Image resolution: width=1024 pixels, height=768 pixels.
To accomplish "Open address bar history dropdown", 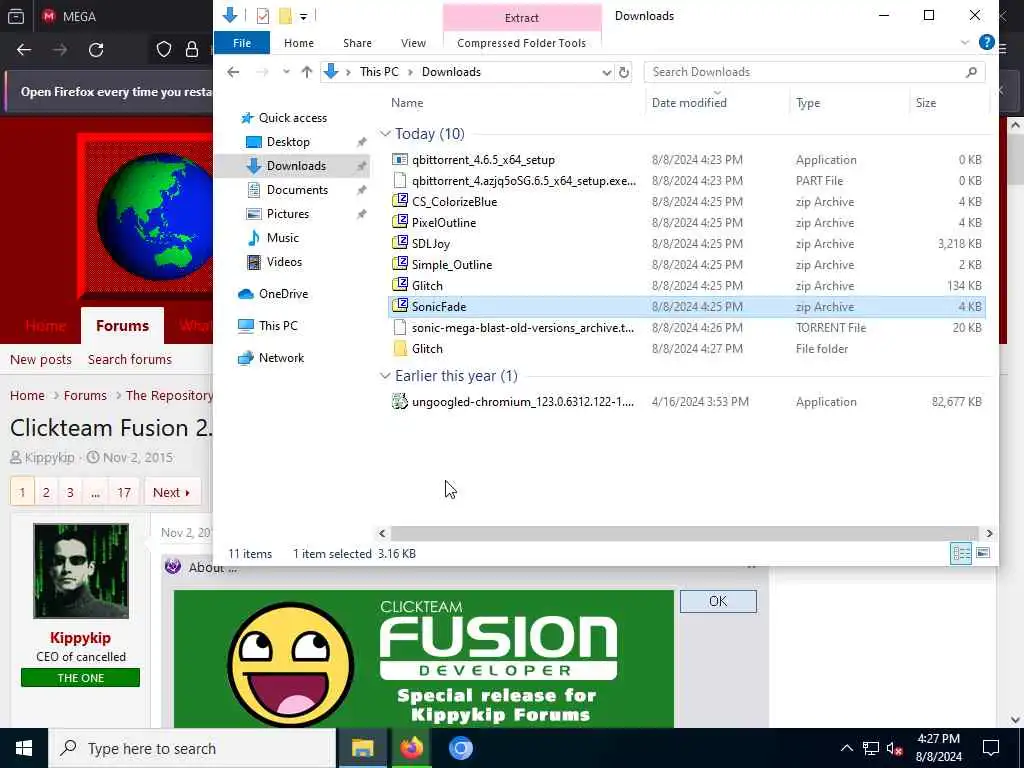I will (607, 72).
